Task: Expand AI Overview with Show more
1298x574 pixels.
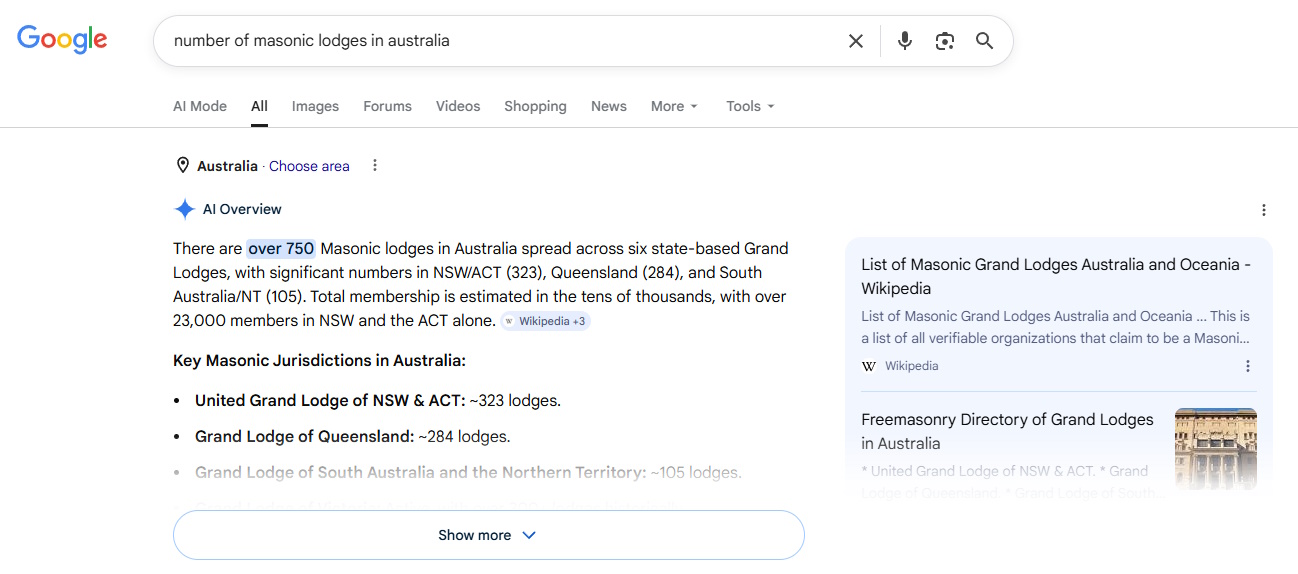Action: pos(488,535)
